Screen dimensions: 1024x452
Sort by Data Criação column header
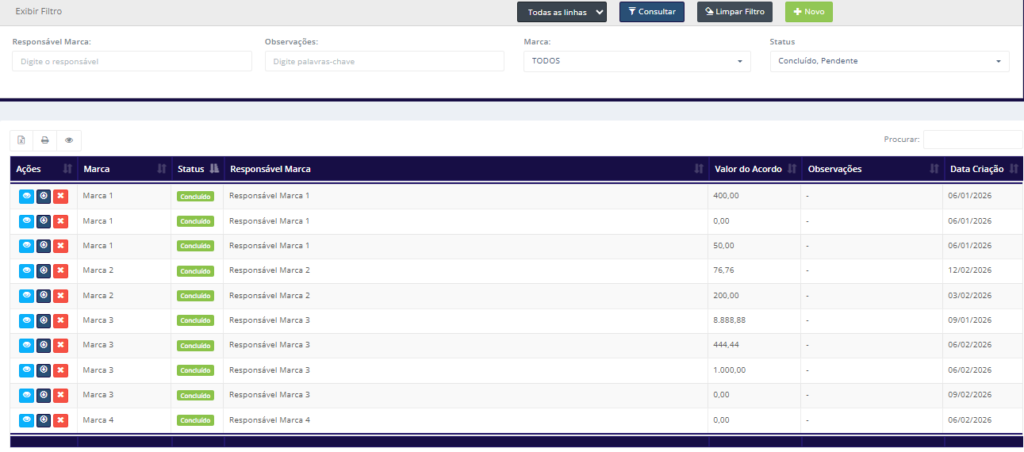point(983,169)
